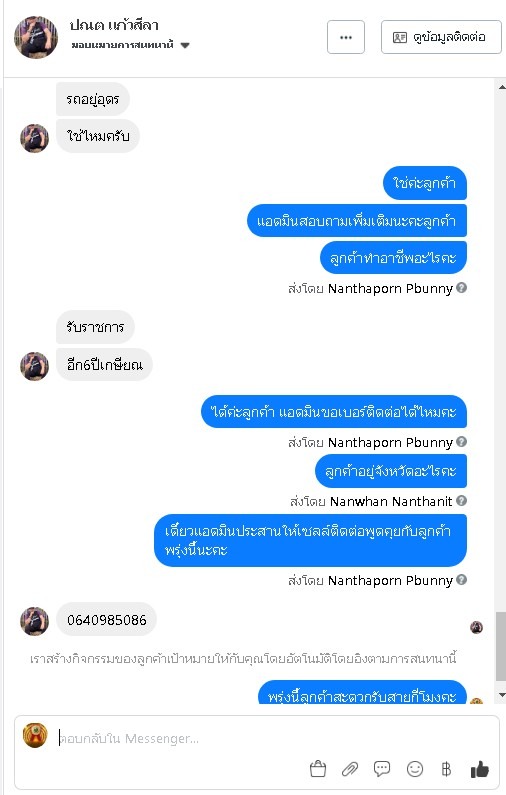Click the customer avatar beside phone number
Viewport: 506px width, 795px height.
coord(34,621)
